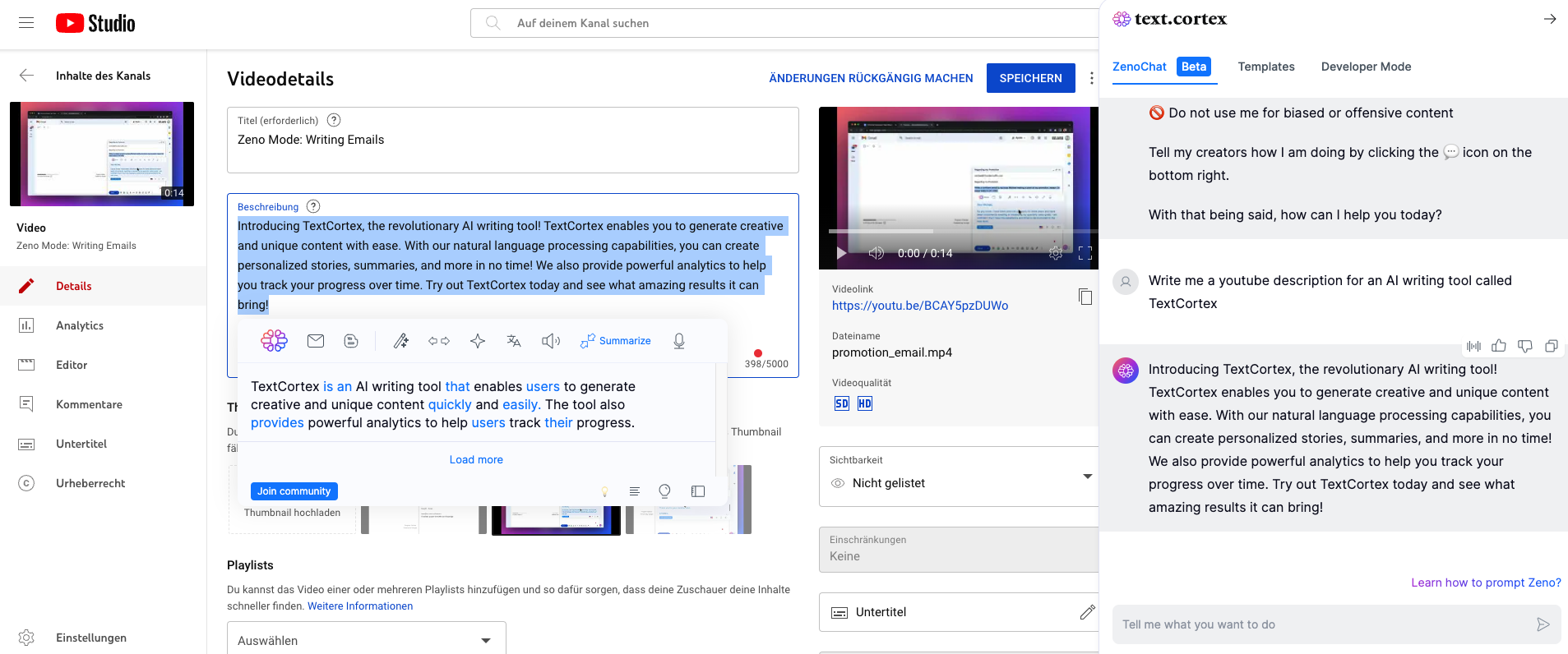Click the text lines icon in popup footer
This screenshot has width=1568, height=654.
[634, 491]
